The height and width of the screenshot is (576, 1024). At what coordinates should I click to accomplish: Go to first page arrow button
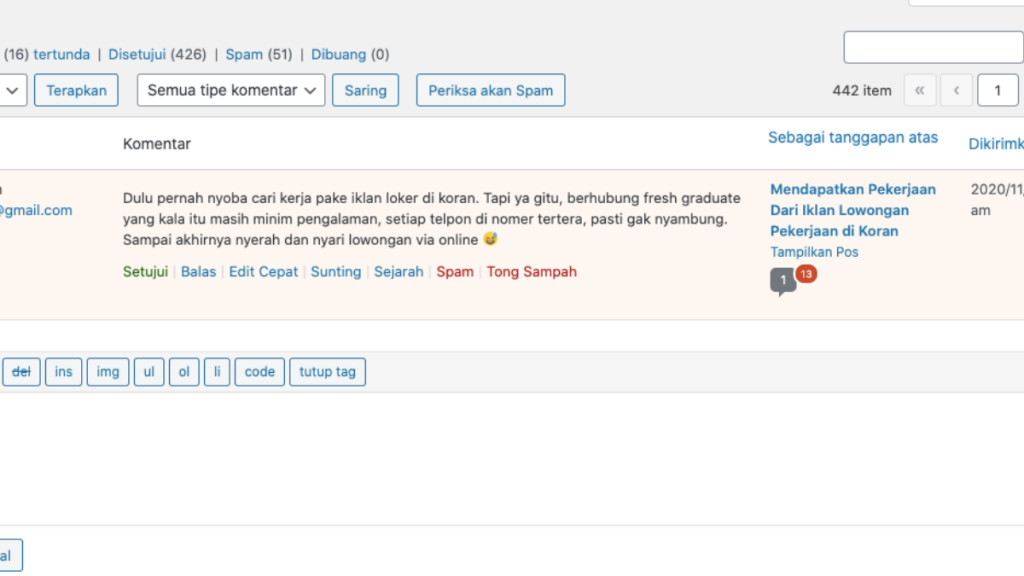pyautogui.click(x=919, y=90)
